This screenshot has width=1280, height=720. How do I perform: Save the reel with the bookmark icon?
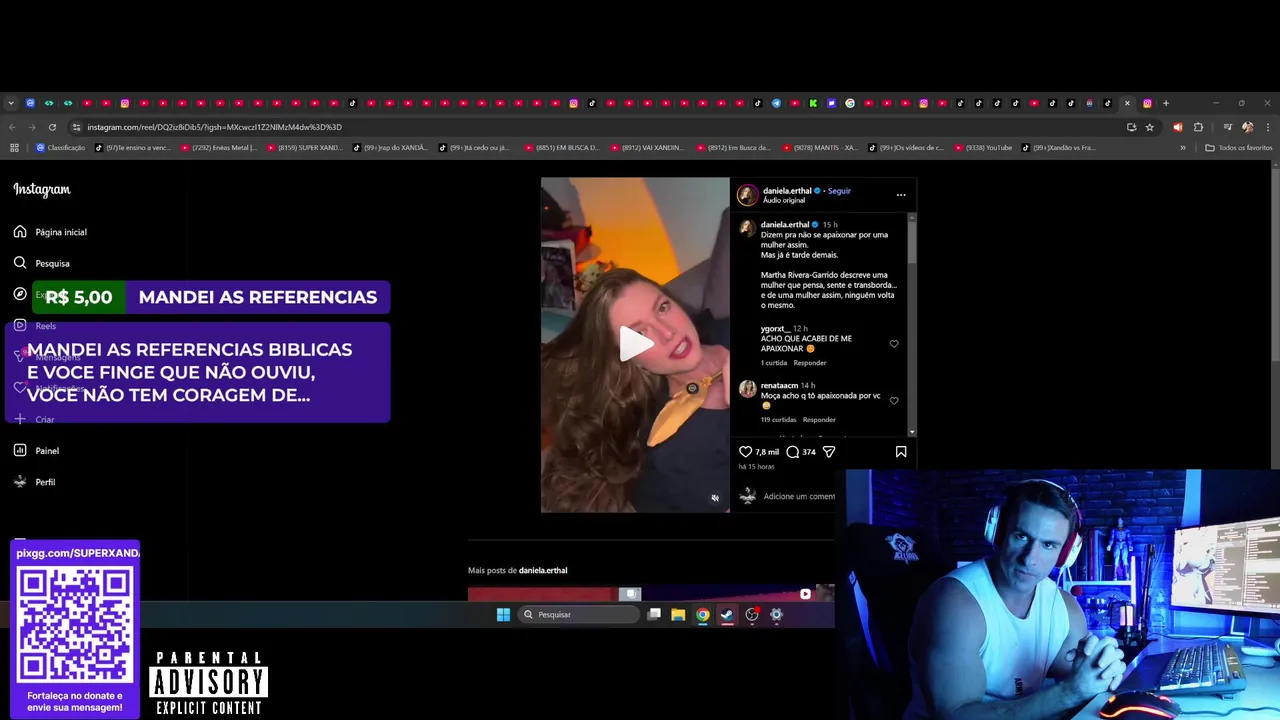coord(901,452)
